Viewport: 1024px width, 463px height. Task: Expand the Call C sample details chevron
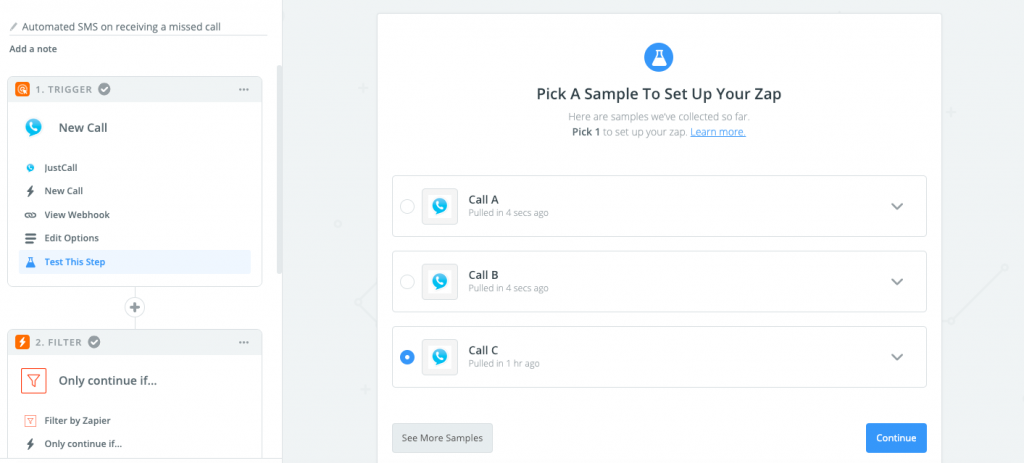click(897, 357)
